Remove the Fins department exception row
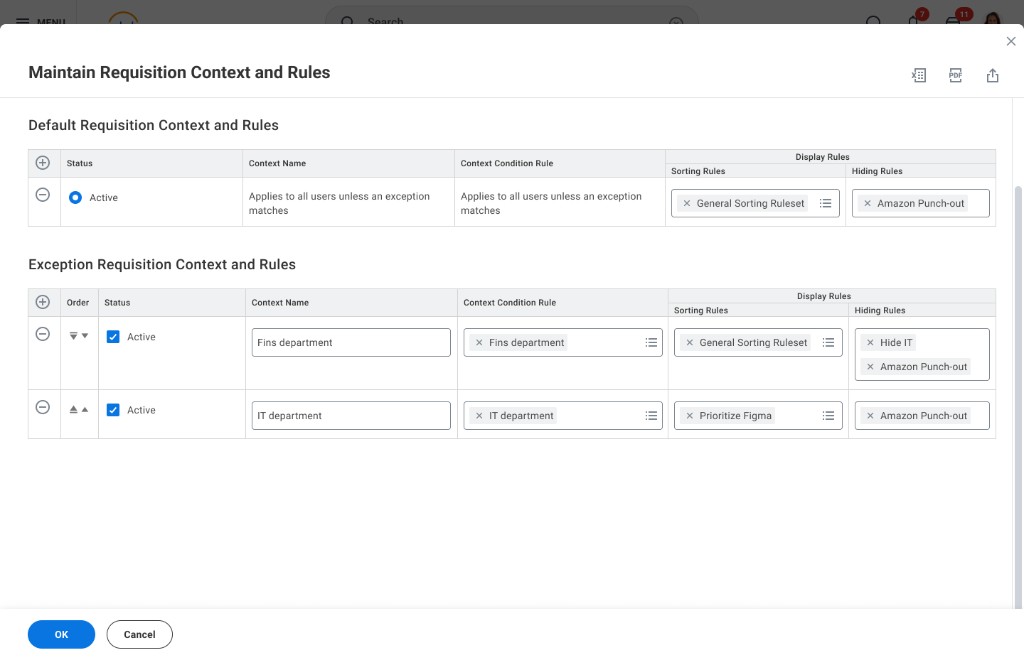 click(42, 334)
